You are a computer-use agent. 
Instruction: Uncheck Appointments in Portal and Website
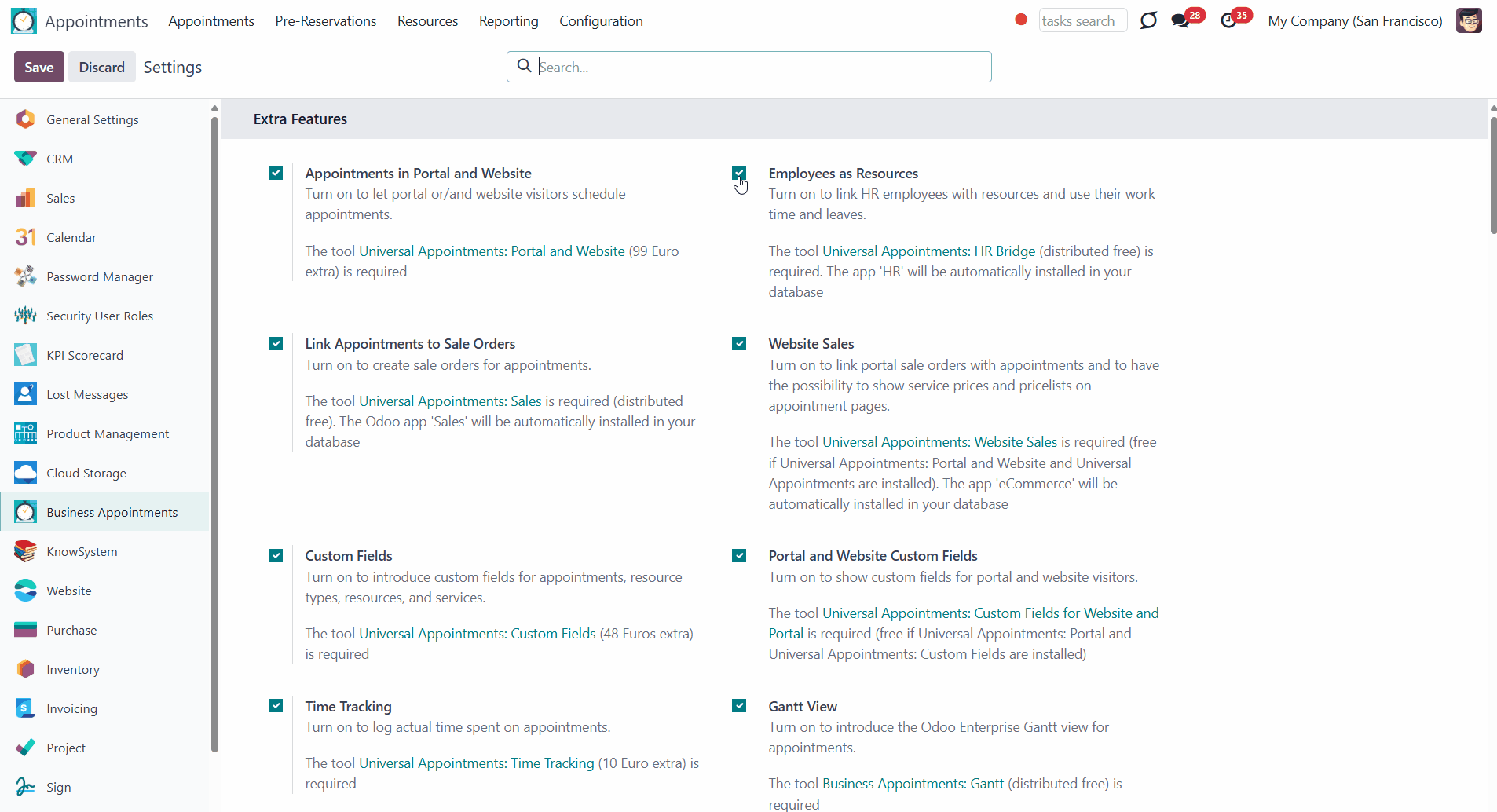coord(276,173)
